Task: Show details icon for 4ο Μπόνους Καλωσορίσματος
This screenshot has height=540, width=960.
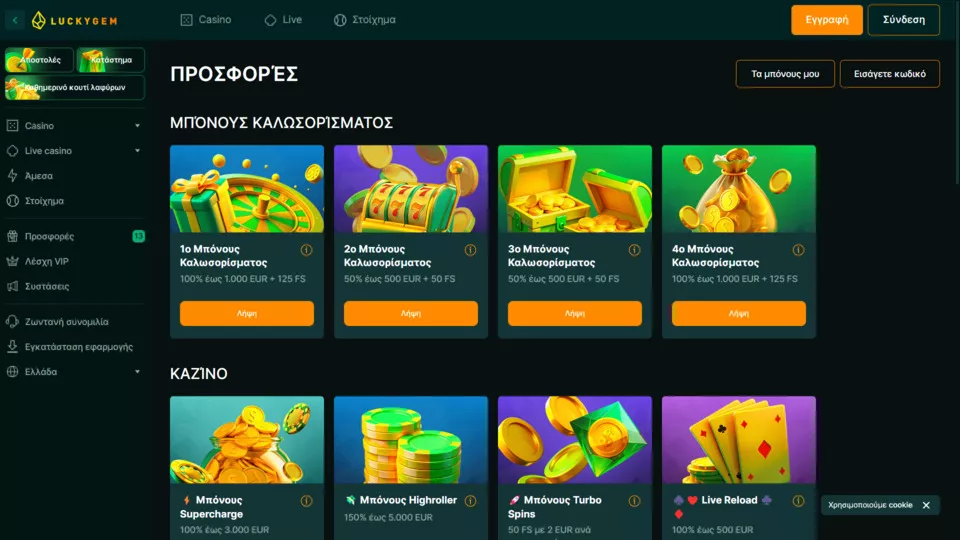Action: click(798, 250)
